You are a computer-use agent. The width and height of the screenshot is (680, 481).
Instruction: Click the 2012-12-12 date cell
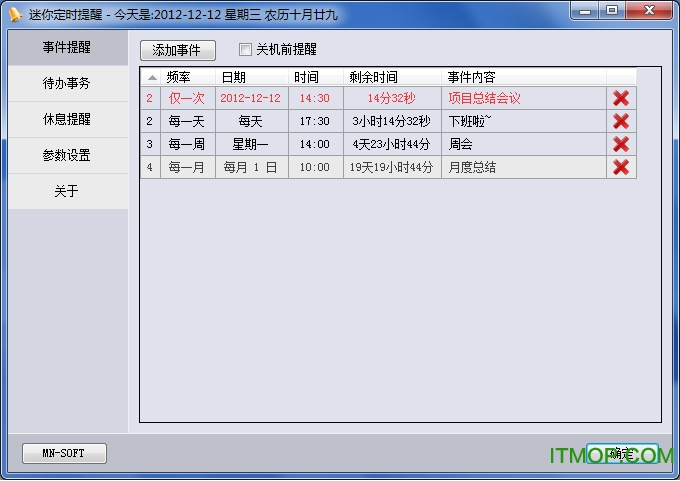click(x=252, y=98)
